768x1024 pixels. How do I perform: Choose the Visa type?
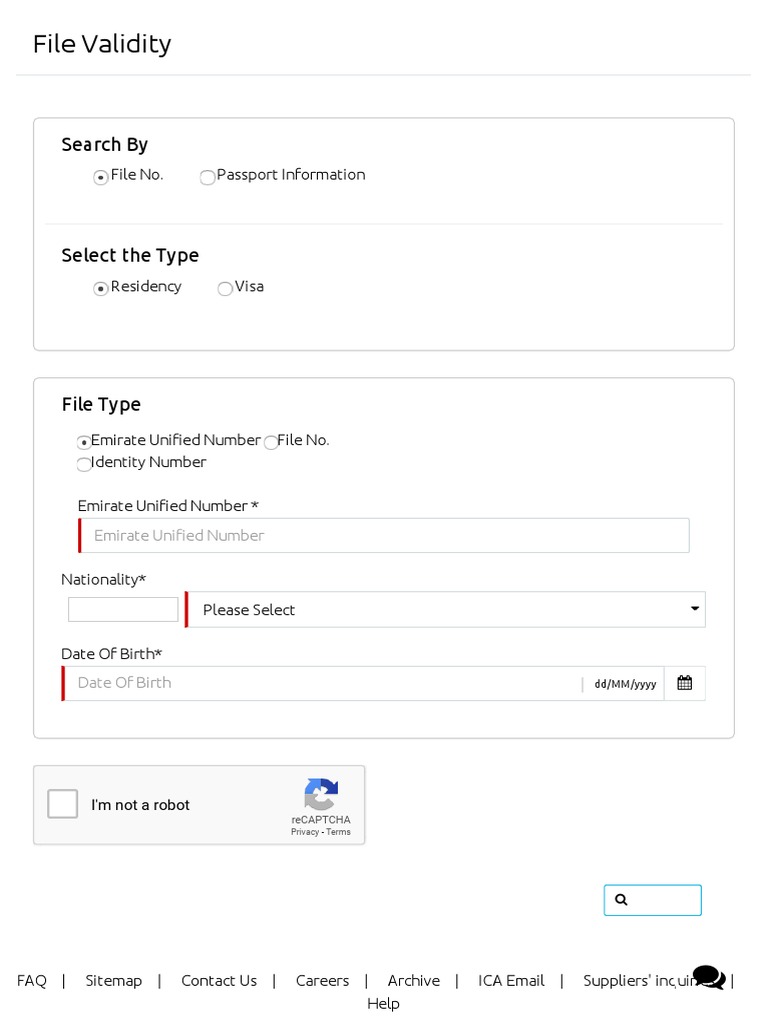coord(225,289)
